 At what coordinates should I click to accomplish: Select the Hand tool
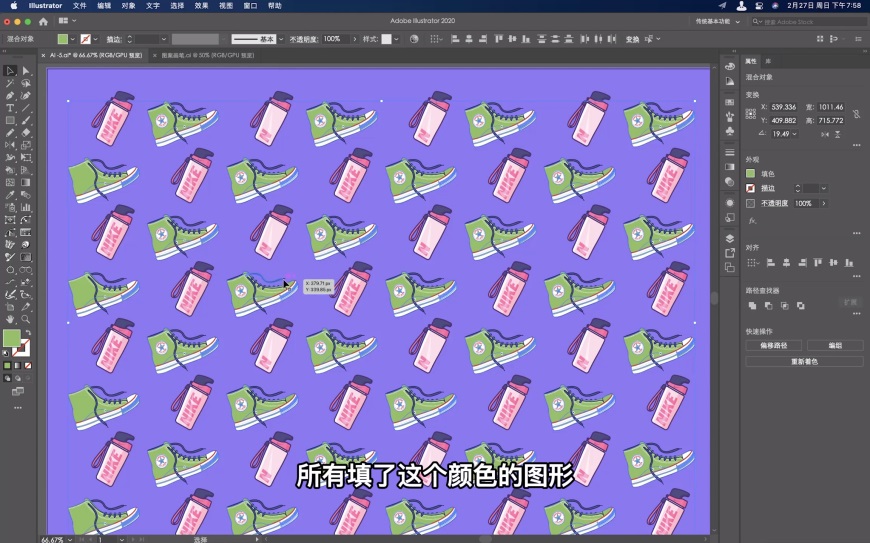click(x=9, y=319)
